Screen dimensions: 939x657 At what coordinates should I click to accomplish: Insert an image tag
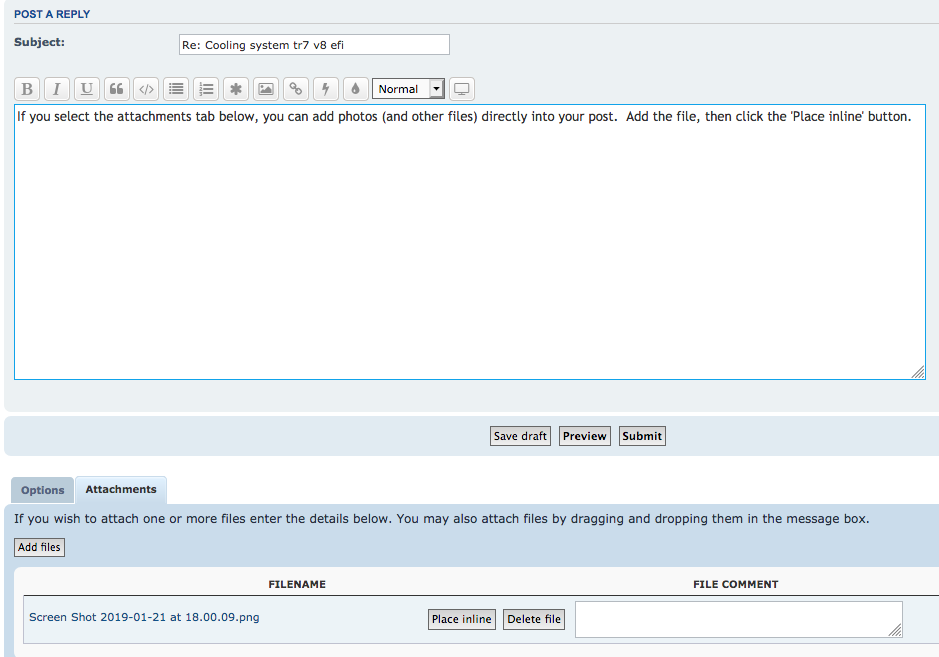265,89
